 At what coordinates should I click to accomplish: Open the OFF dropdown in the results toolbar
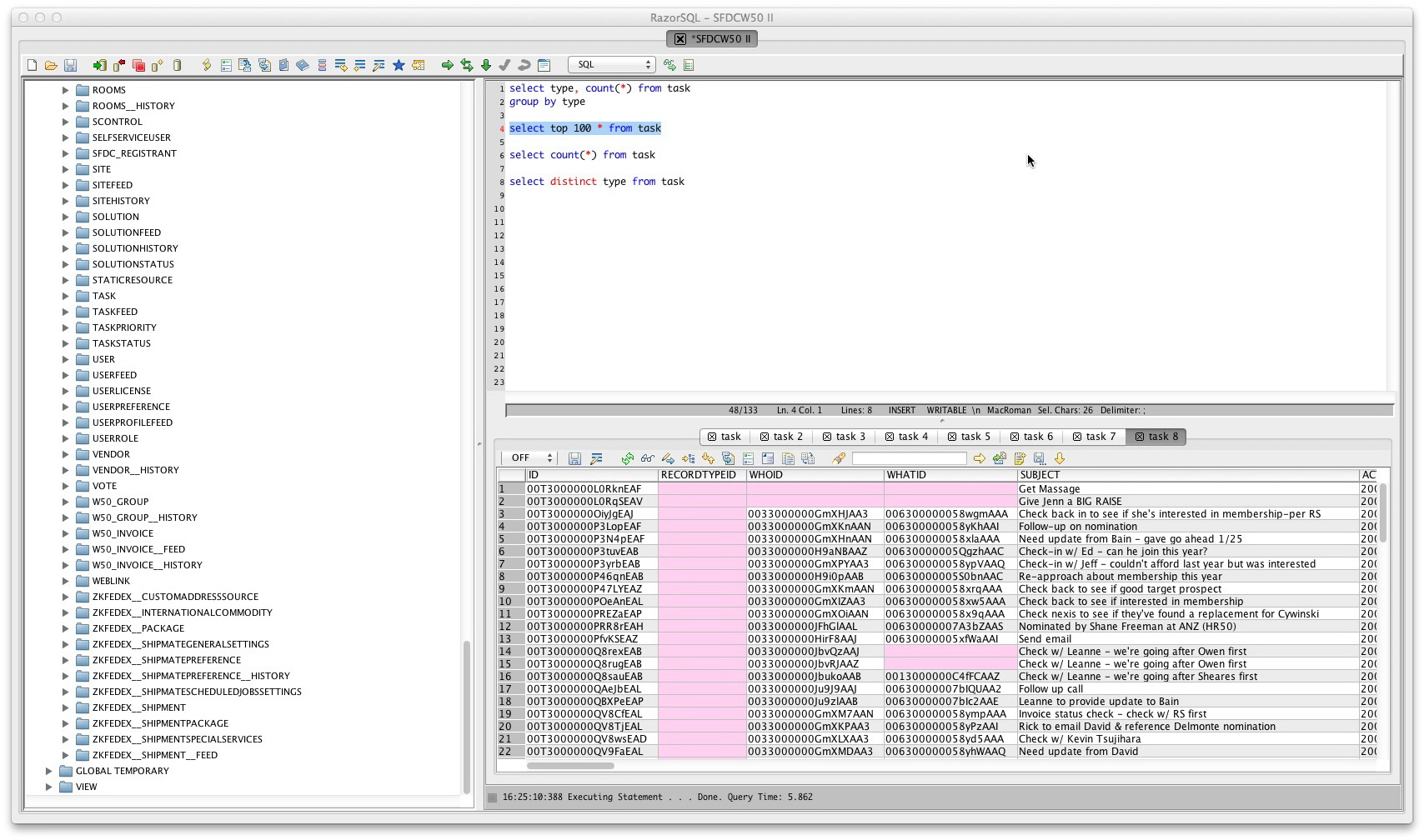click(x=529, y=458)
